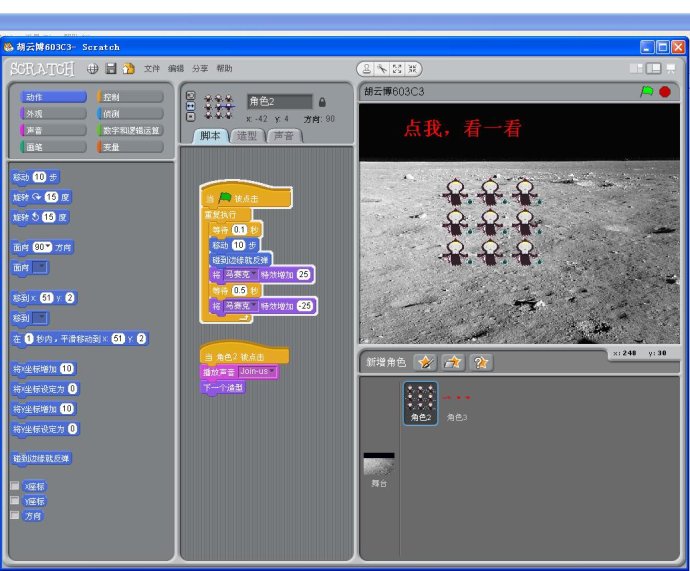Select the 舞台 stage thumbnail

[379, 470]
